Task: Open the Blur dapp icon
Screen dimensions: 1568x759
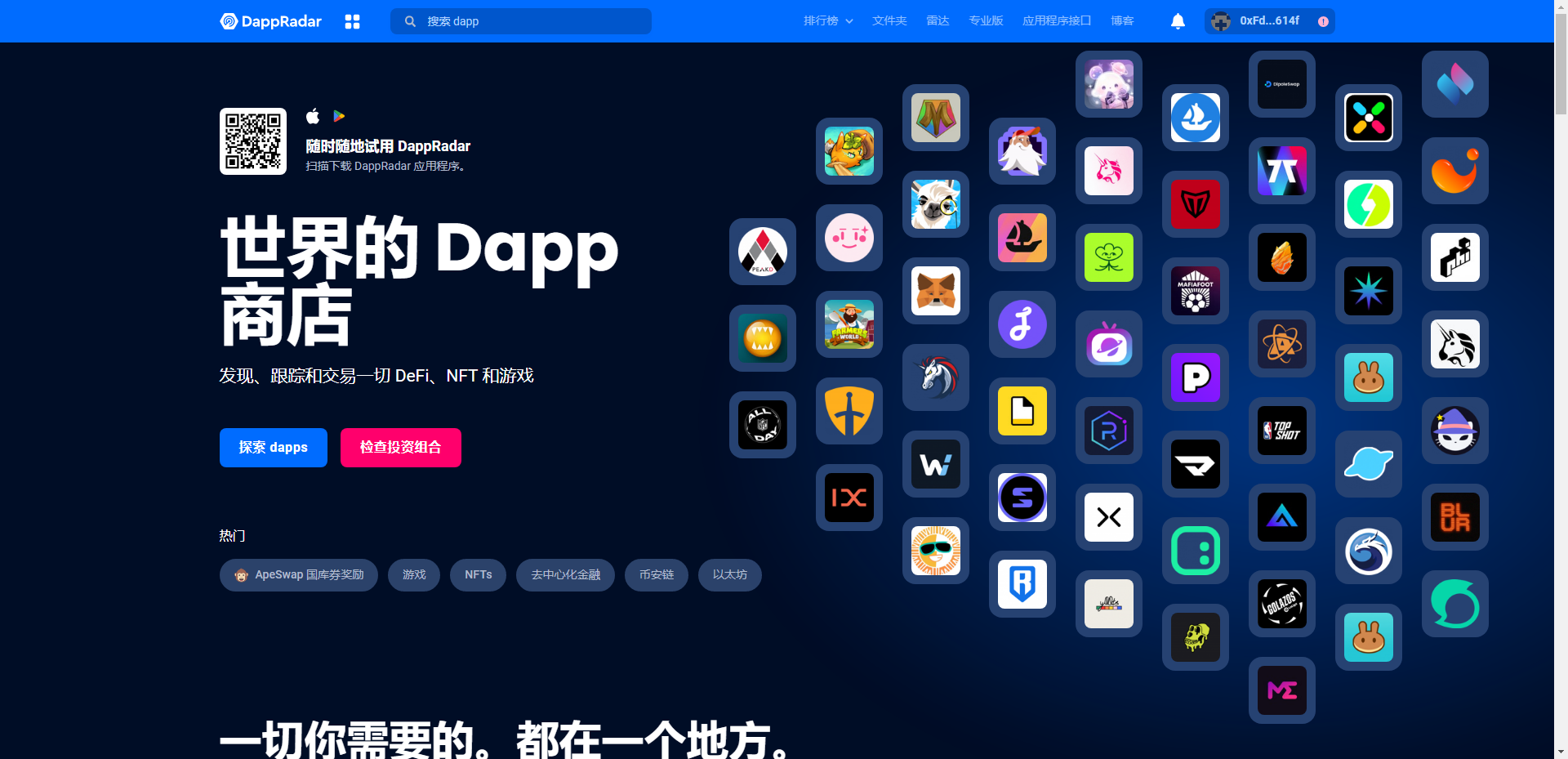Action: pos(1454,517)
